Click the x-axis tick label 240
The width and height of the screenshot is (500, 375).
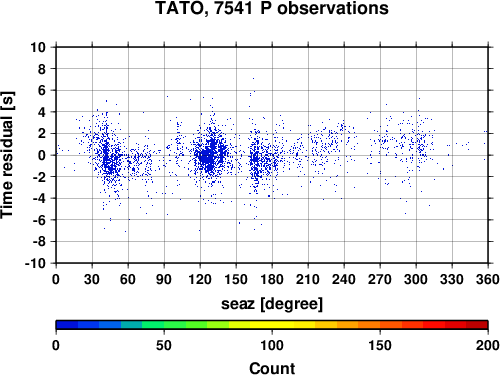tap(344, 279)
